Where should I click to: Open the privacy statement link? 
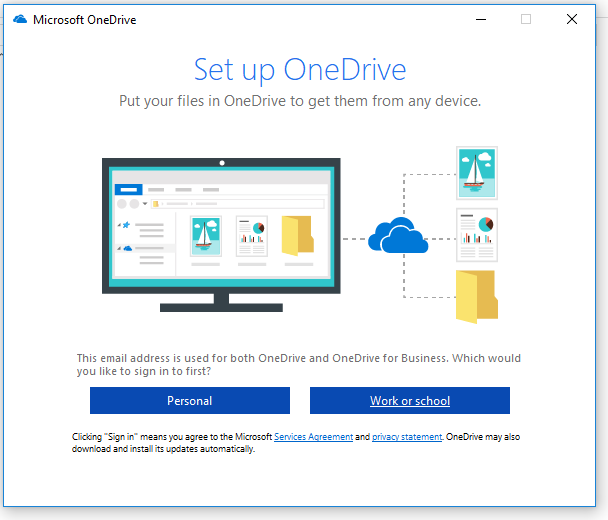tap(407, 437)
